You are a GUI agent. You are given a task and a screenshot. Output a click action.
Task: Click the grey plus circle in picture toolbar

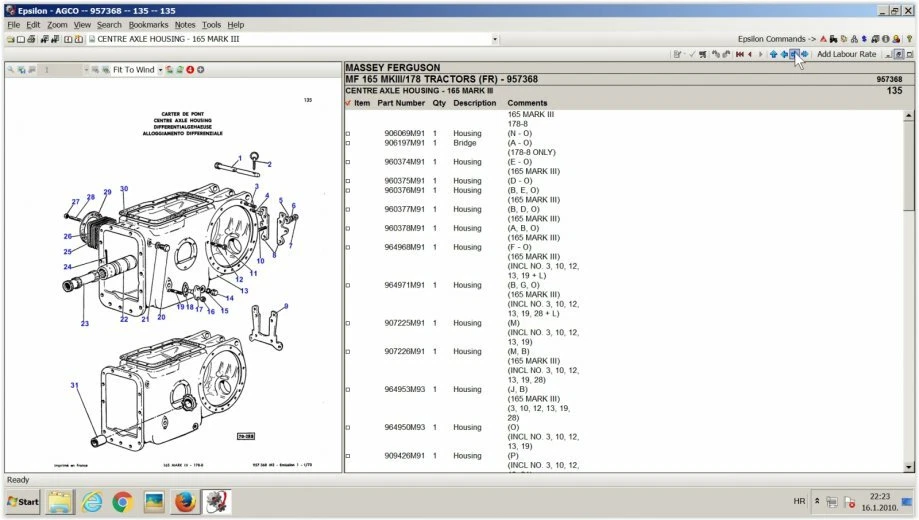tap(200, 70)
